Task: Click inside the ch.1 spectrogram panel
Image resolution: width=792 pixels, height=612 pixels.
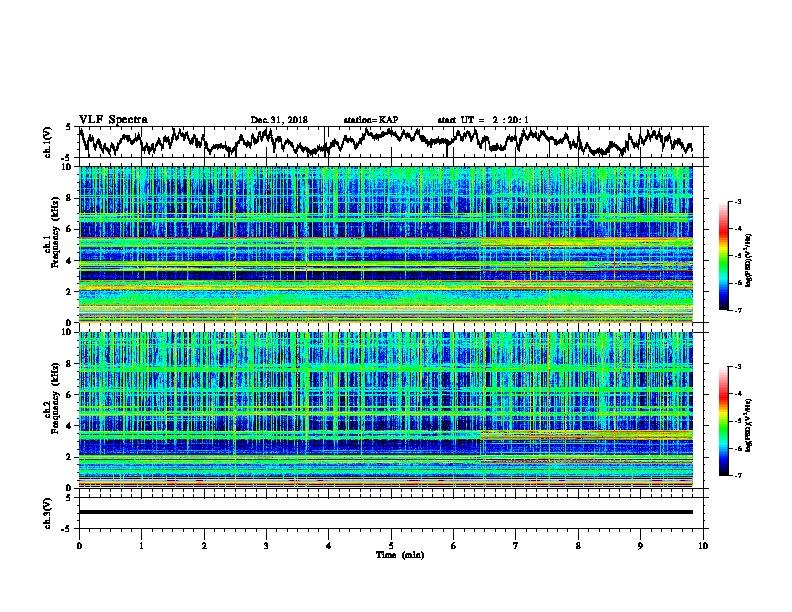Action: point(385,244)
